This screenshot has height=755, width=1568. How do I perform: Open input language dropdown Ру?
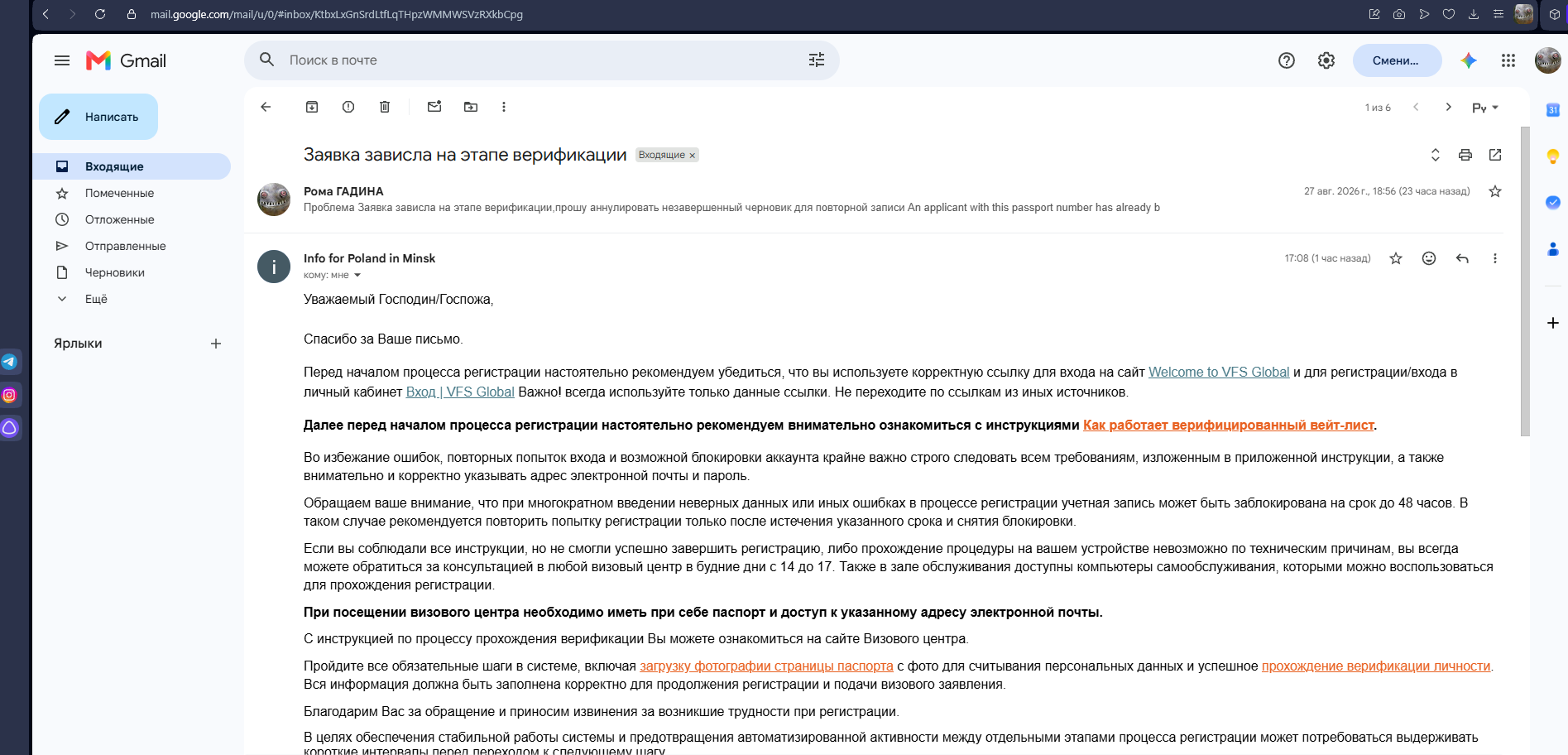click(x=1485, y=108)
